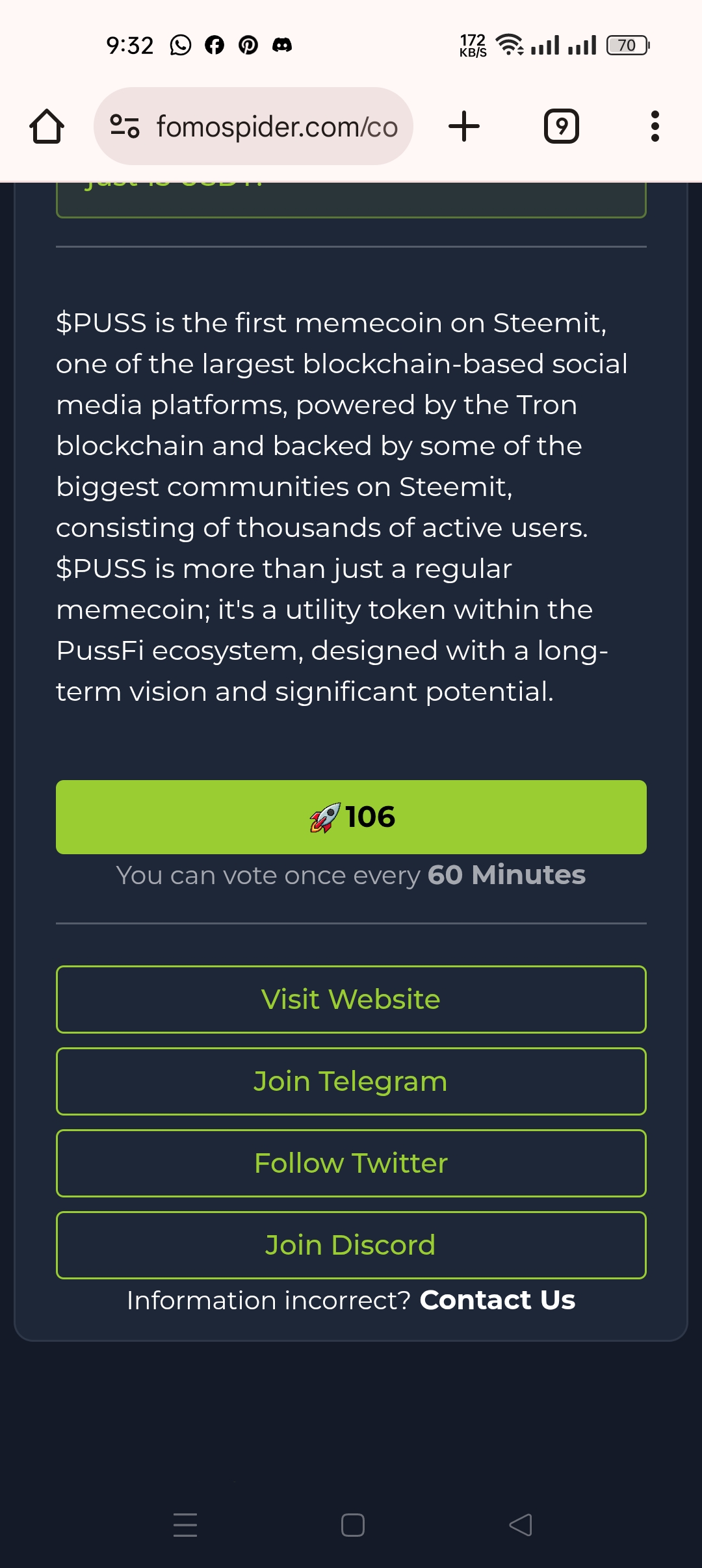Tap the browser home icon
702x1568 pixels.
47,126
